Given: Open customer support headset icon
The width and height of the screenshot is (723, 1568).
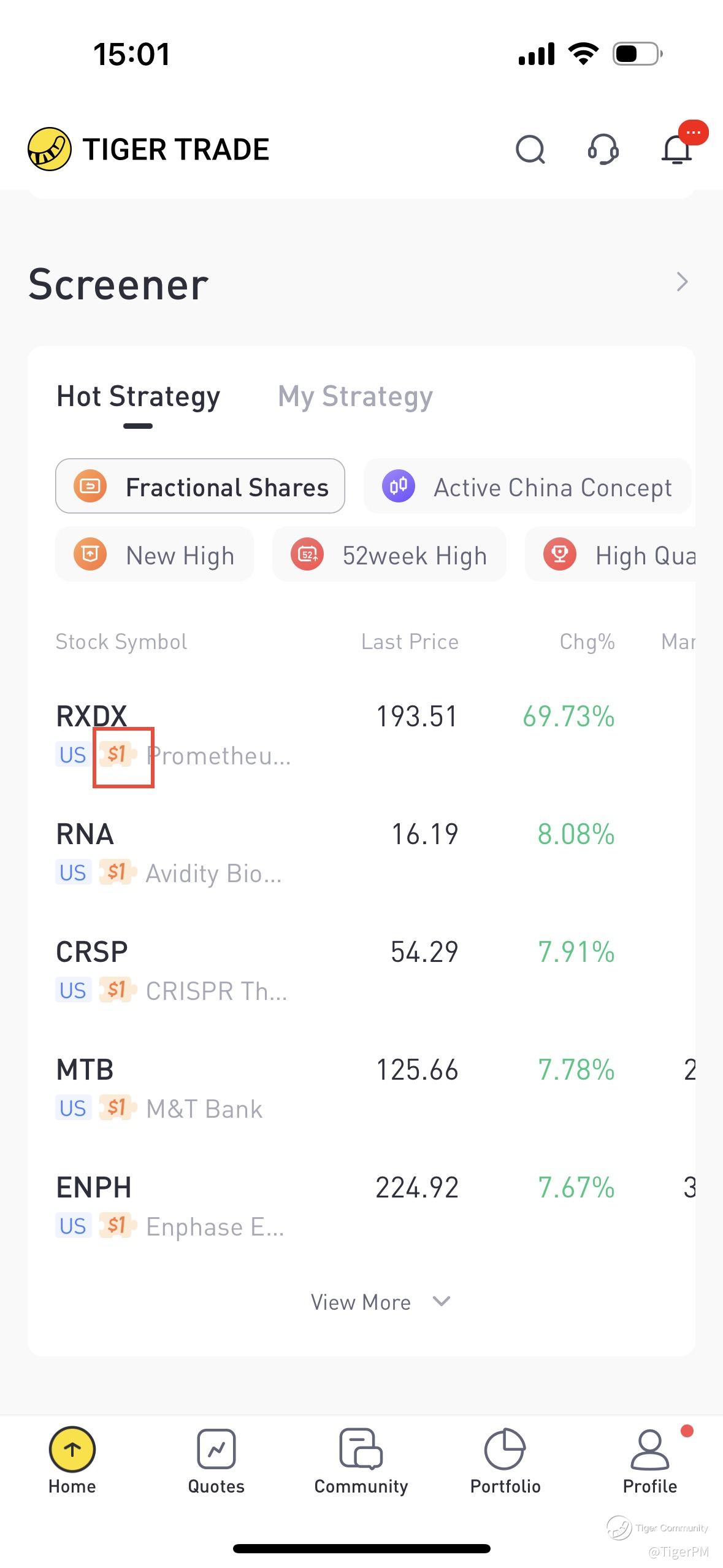Looking at the screenshot, I should (603, 149).
